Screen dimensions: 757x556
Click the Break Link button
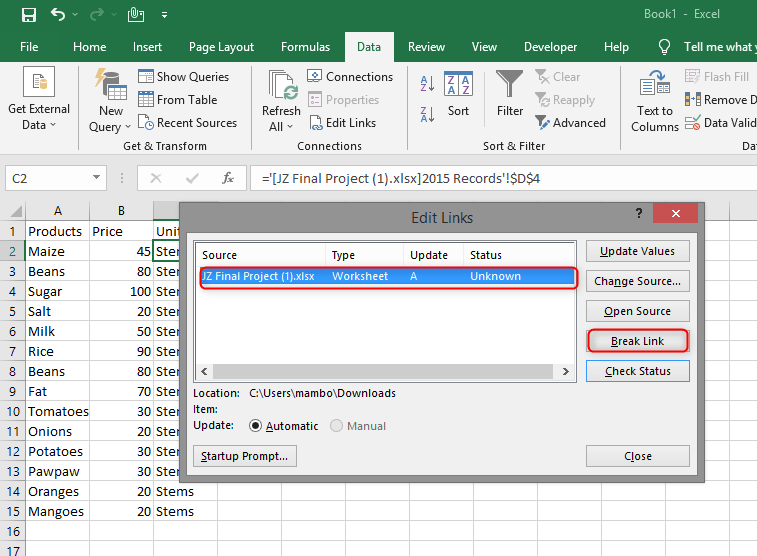[637, 341]
